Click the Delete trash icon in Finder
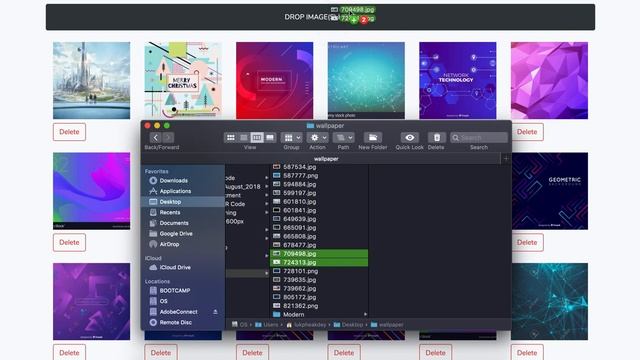 pyautogui.click(x=436, y=138)
